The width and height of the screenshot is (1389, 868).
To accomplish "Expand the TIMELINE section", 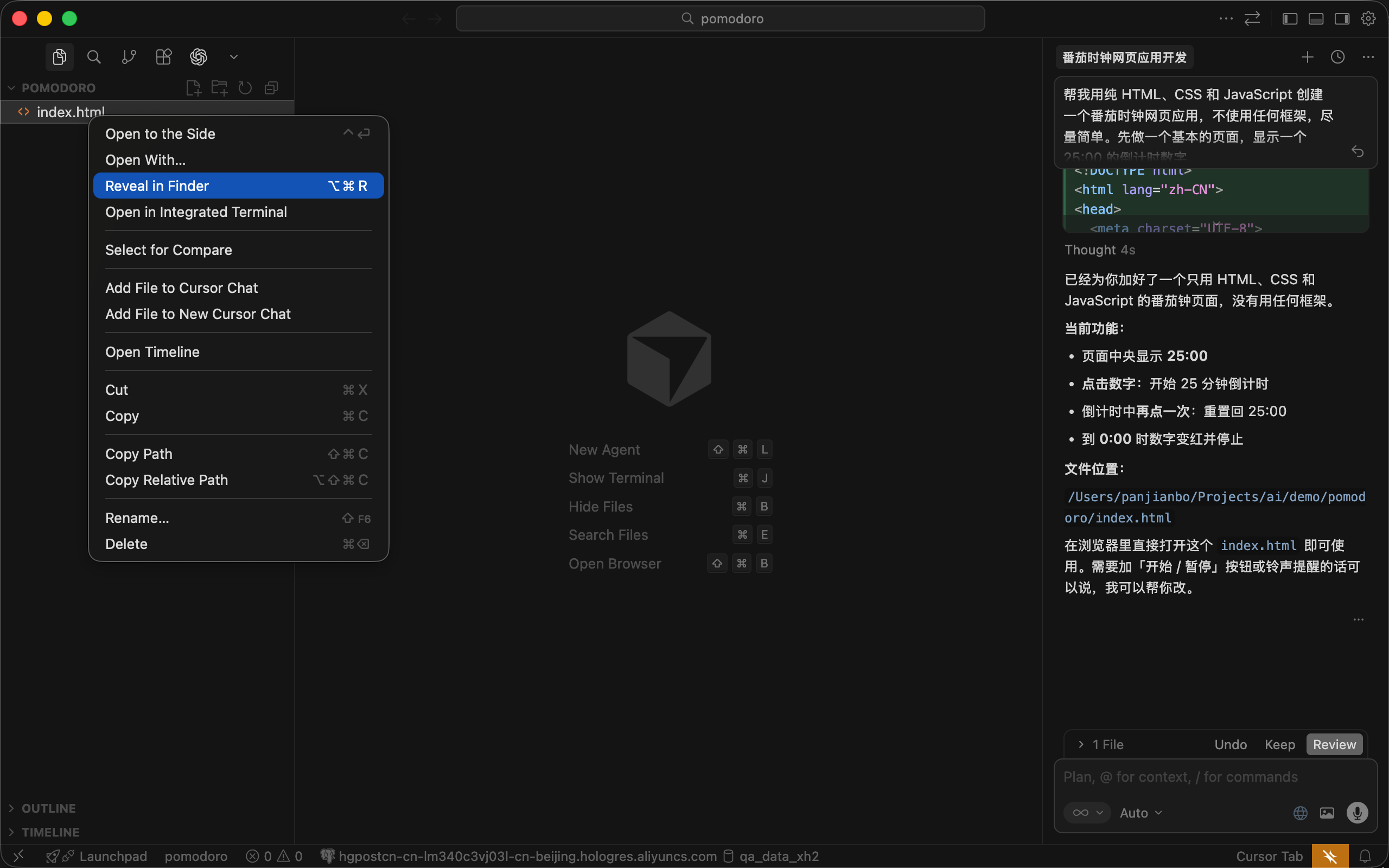I will pyautogui.click(x=51, y=832).
